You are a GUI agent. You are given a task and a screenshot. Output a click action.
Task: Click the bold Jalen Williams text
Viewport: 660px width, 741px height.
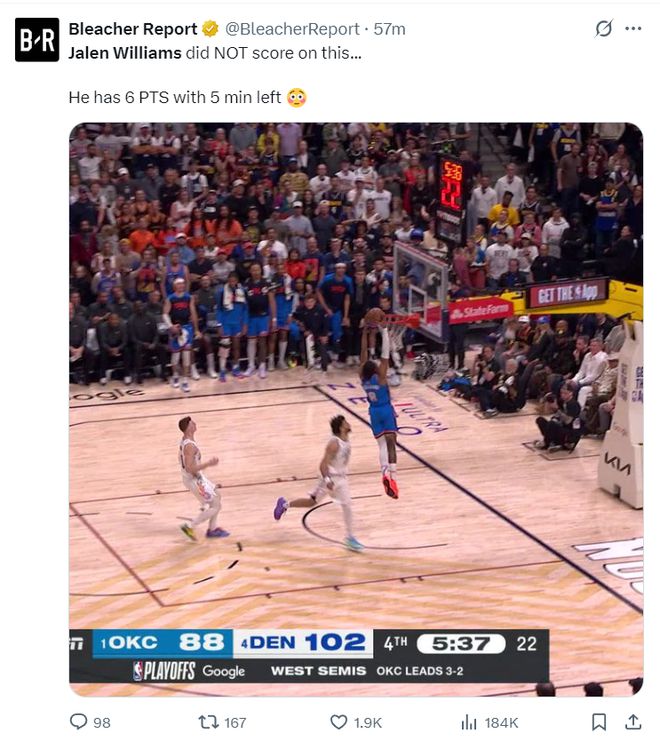125,53
